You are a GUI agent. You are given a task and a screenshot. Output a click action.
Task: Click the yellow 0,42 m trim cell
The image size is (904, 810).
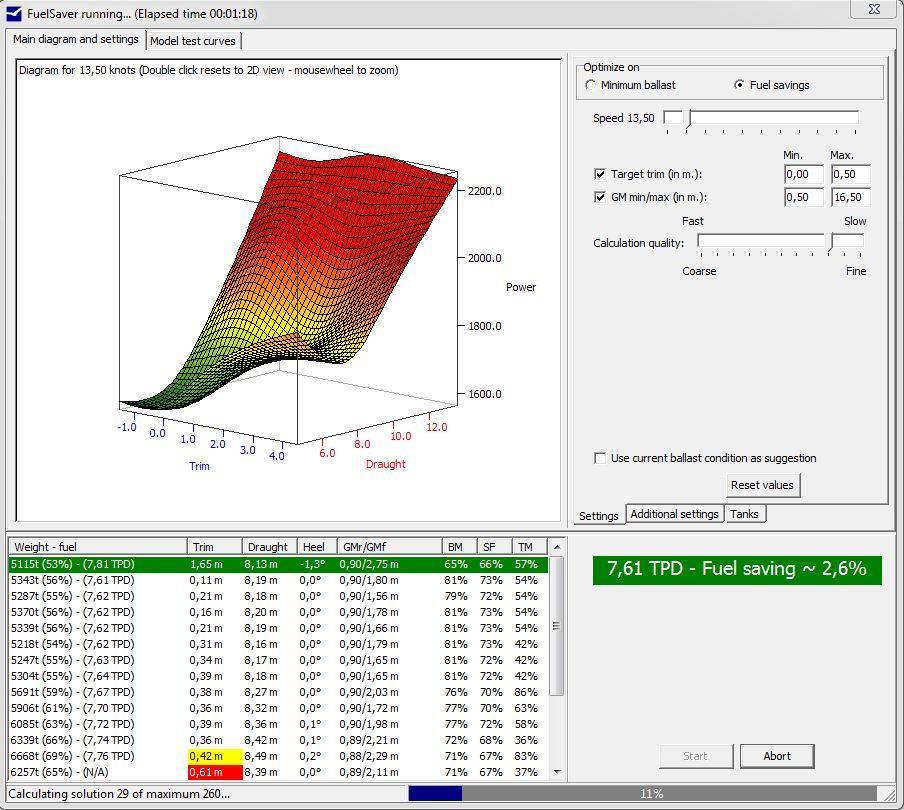point(215,756)
